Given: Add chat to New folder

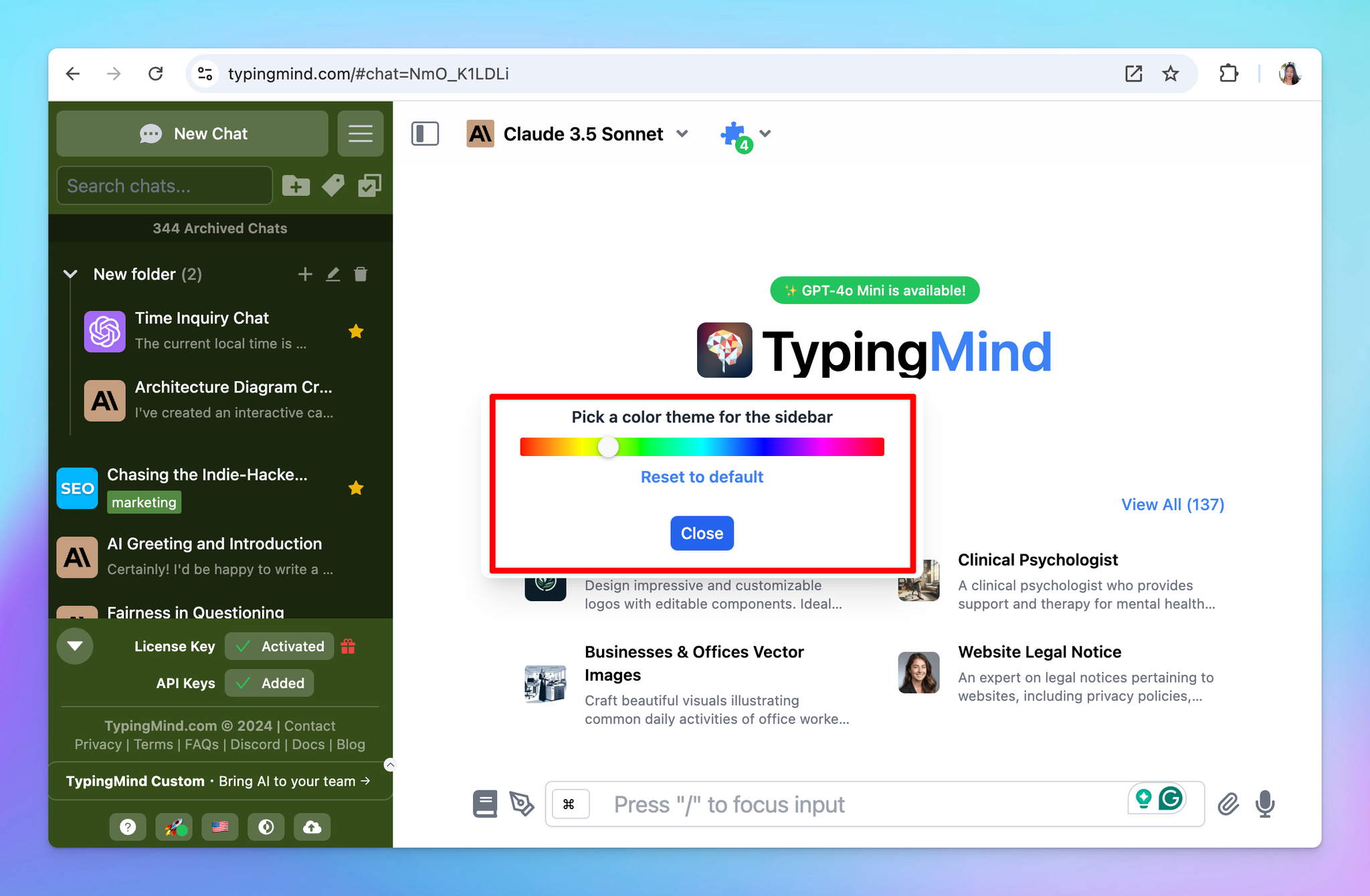Looking at the screenshot, I should pos(305,274).
